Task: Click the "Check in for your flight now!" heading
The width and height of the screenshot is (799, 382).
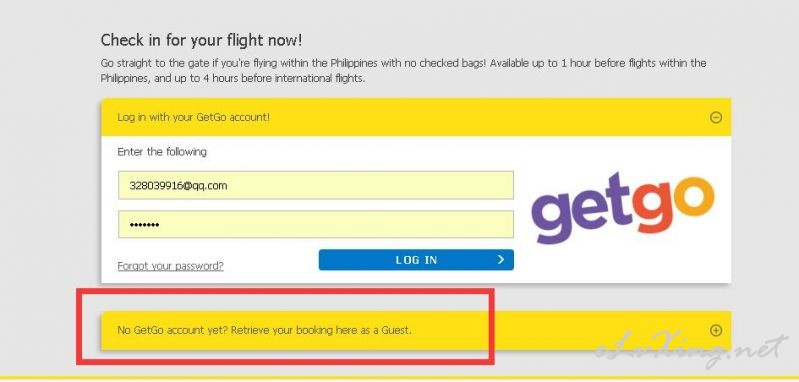Action: (201, 40)
